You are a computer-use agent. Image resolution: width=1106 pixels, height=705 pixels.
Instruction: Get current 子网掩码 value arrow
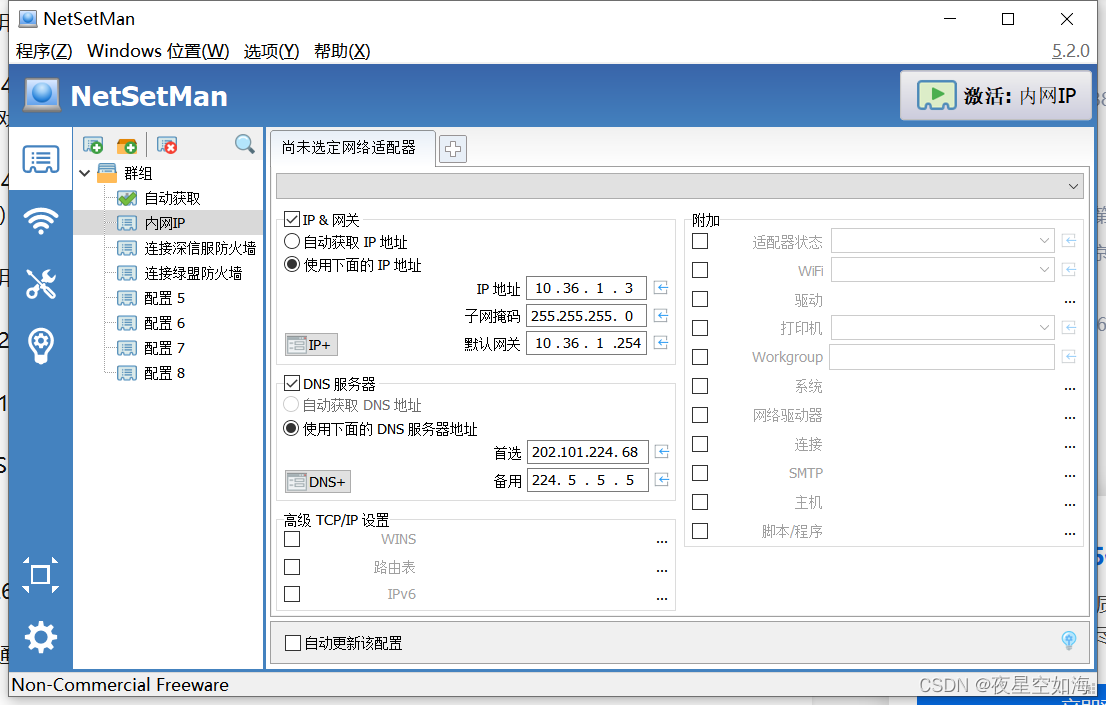pyautogui.click(x=661, y=315)
